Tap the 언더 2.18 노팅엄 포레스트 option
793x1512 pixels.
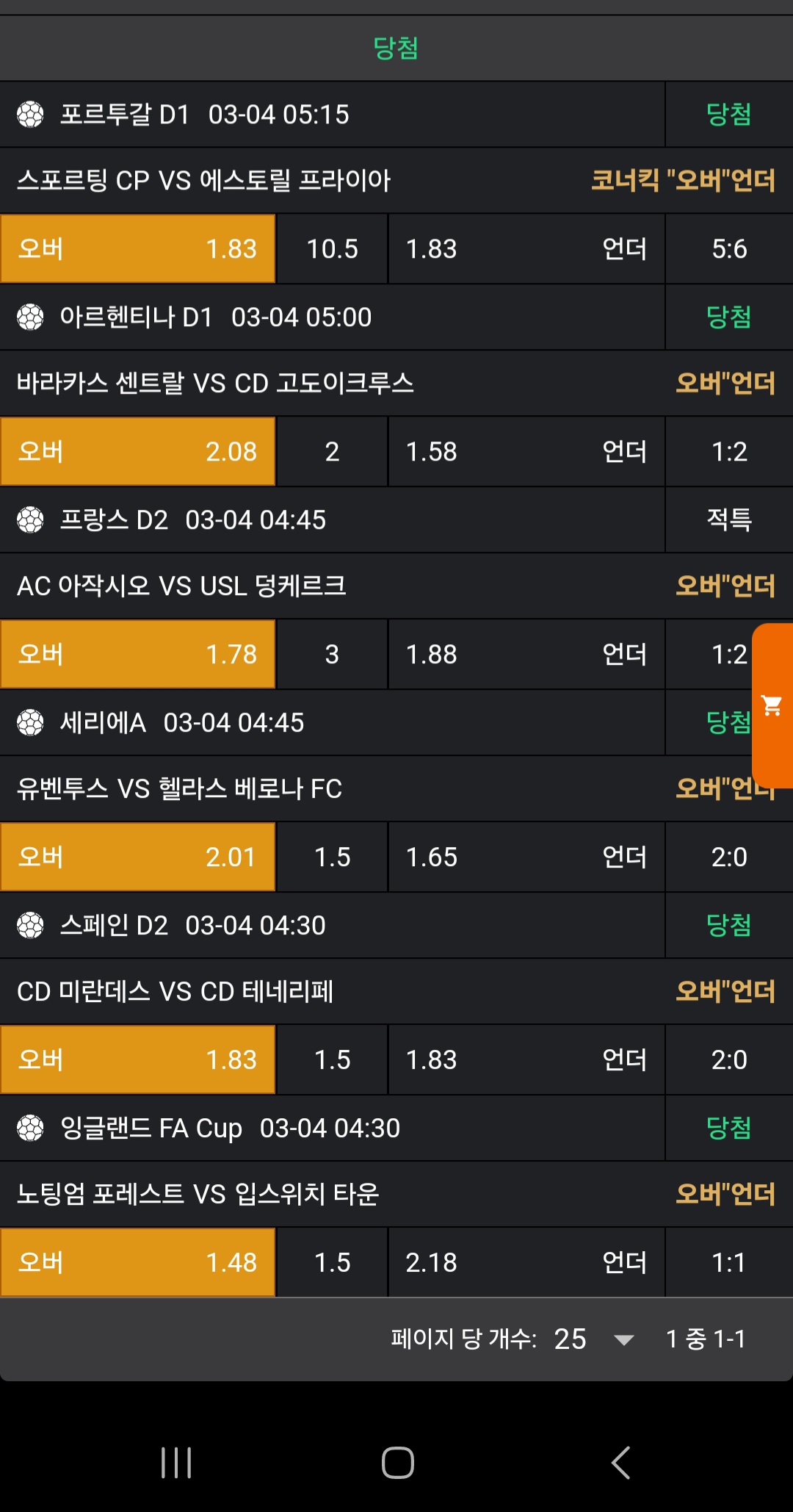click(x=526, y=1263)
